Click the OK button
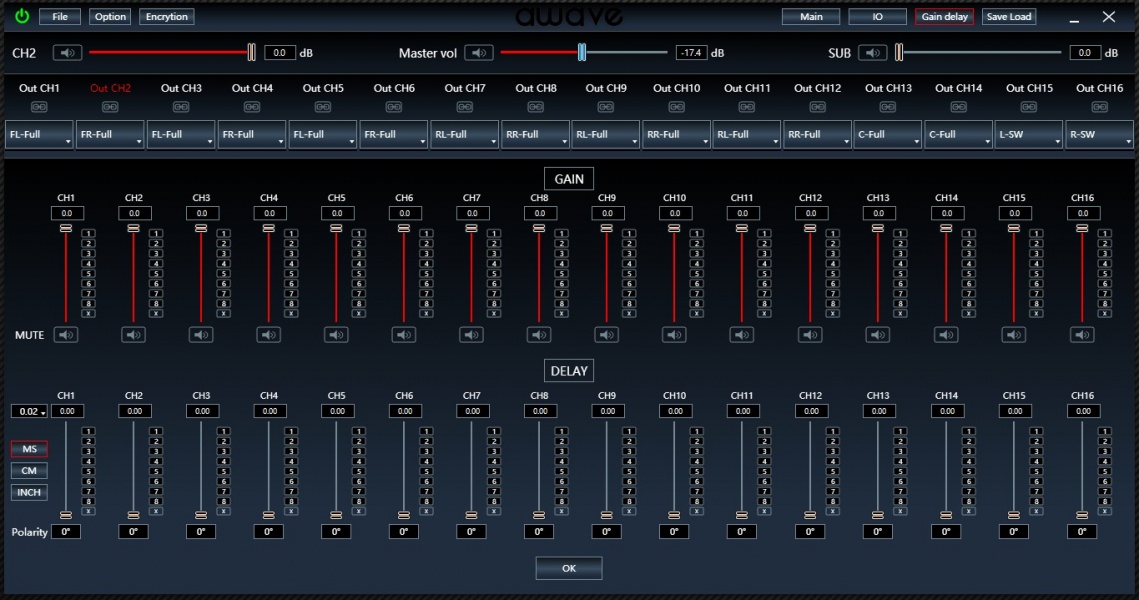1139x600 pixels. click(569, 568)
